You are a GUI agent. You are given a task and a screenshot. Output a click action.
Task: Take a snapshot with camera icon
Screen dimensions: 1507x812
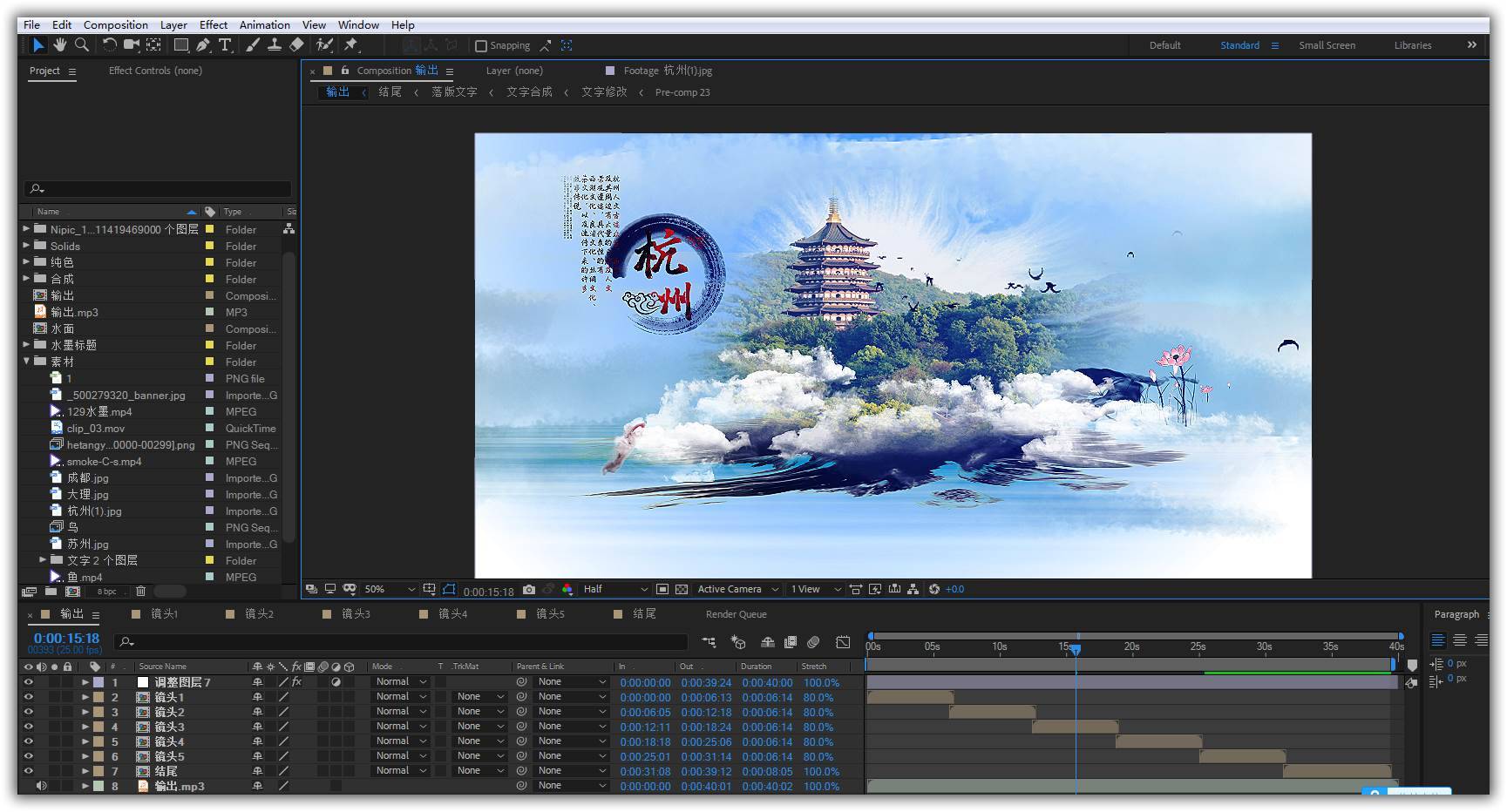(x=529, y=590)
